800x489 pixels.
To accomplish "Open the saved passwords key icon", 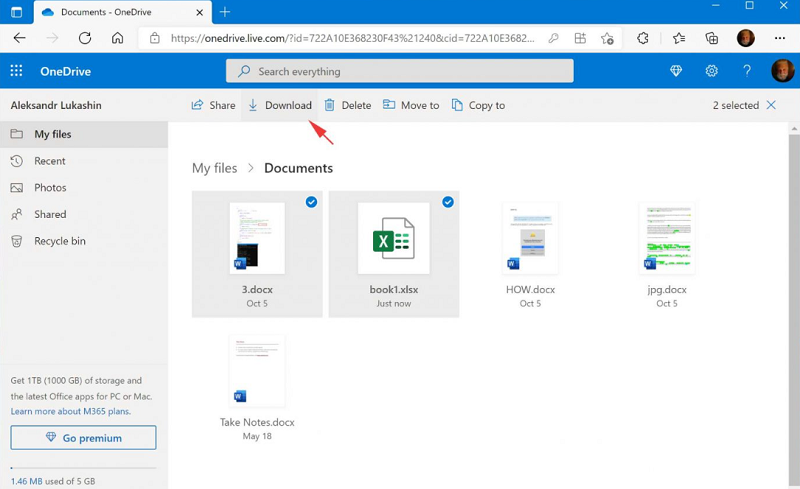I will click(x=553, y=38).
